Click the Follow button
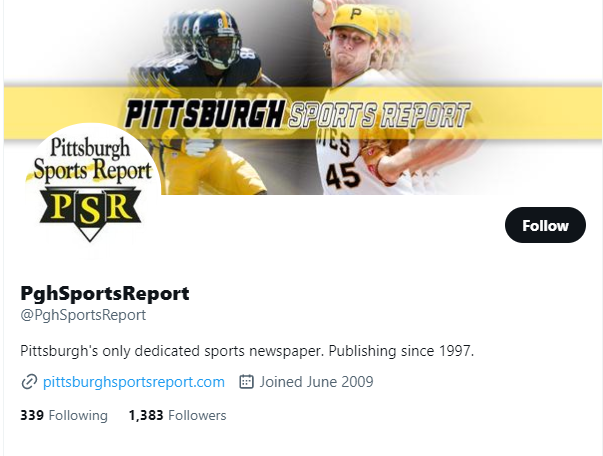Screen dimensions: 603x456 545,225
